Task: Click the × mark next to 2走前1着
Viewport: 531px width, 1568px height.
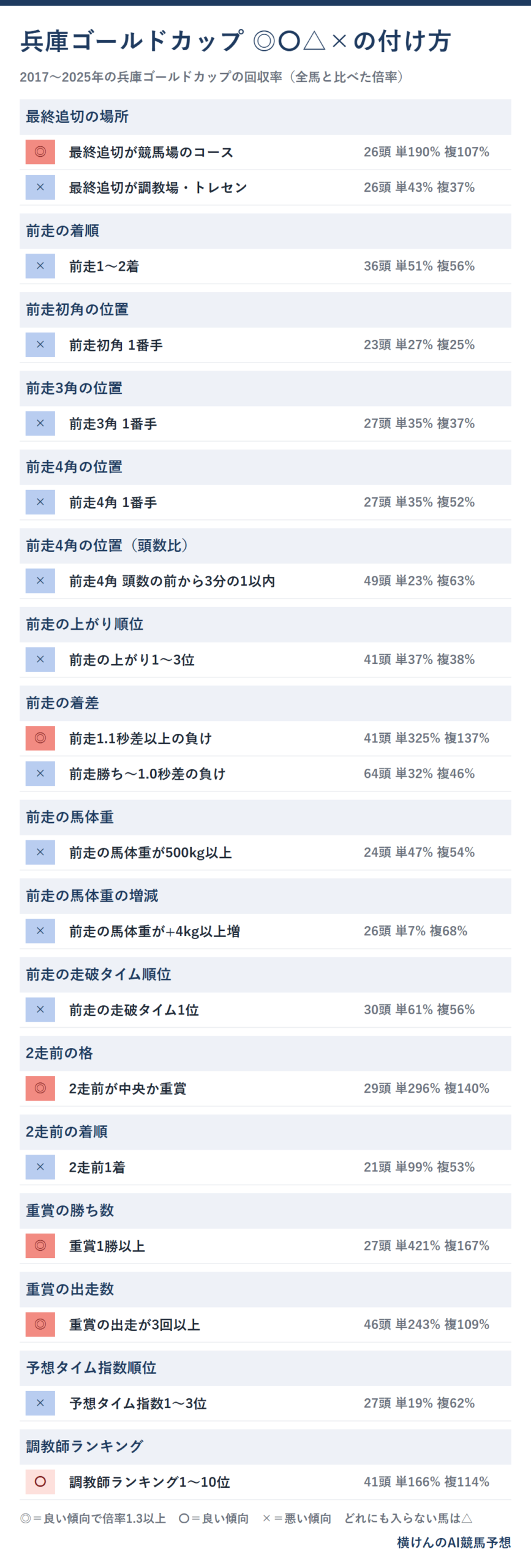Action: coord(40,1167)
